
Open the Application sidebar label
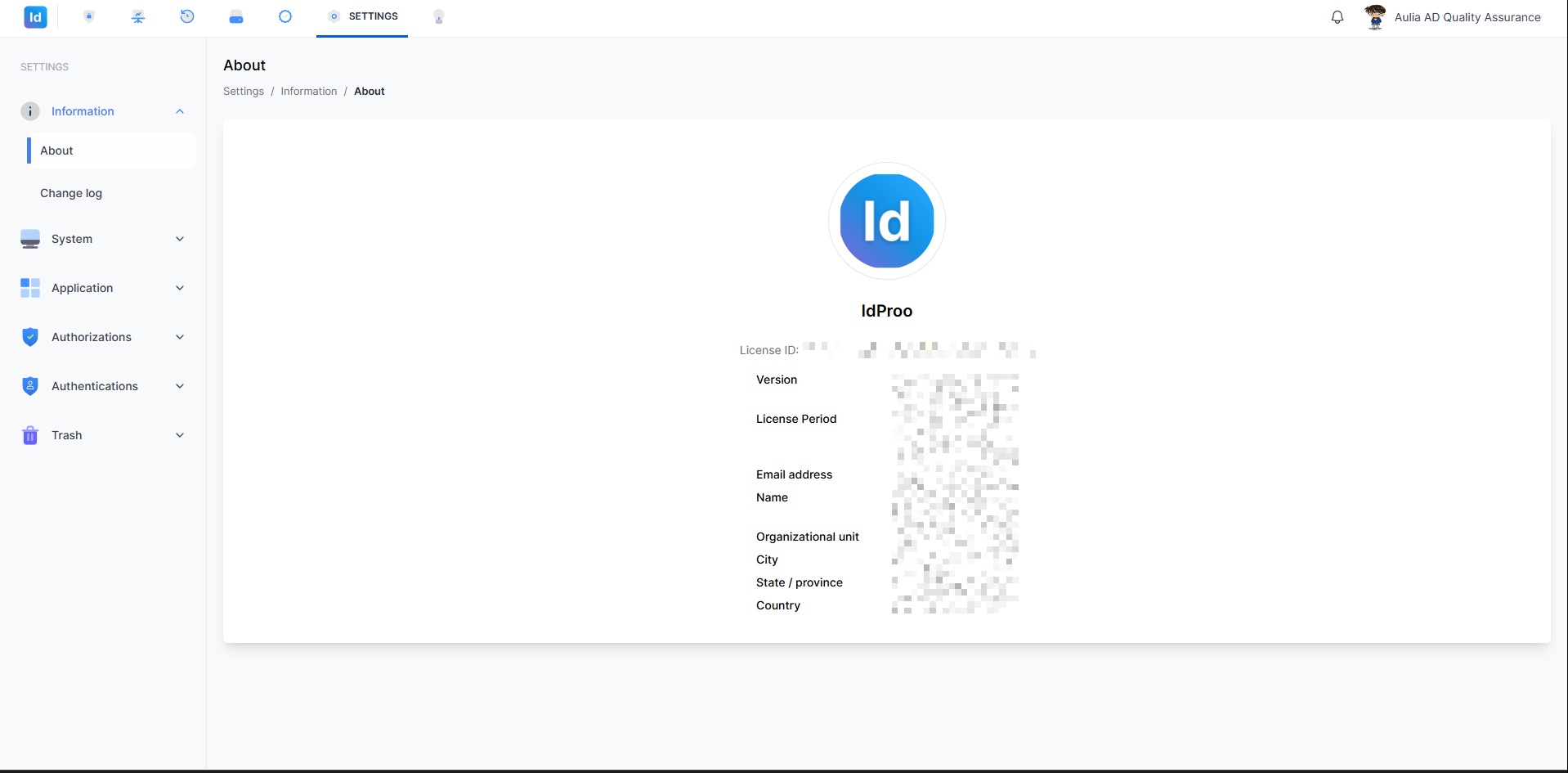tap(83, 288)
